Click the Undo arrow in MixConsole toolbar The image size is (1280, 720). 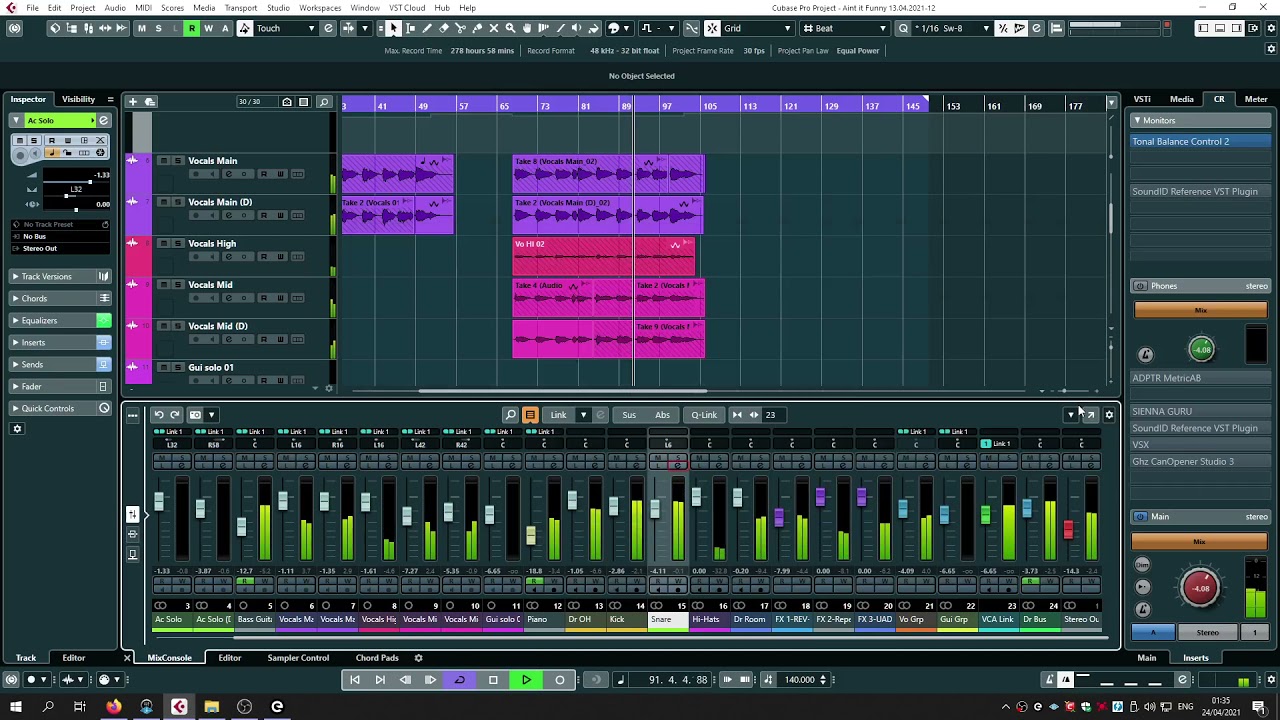pyautogui.click(x=158, y=414)
